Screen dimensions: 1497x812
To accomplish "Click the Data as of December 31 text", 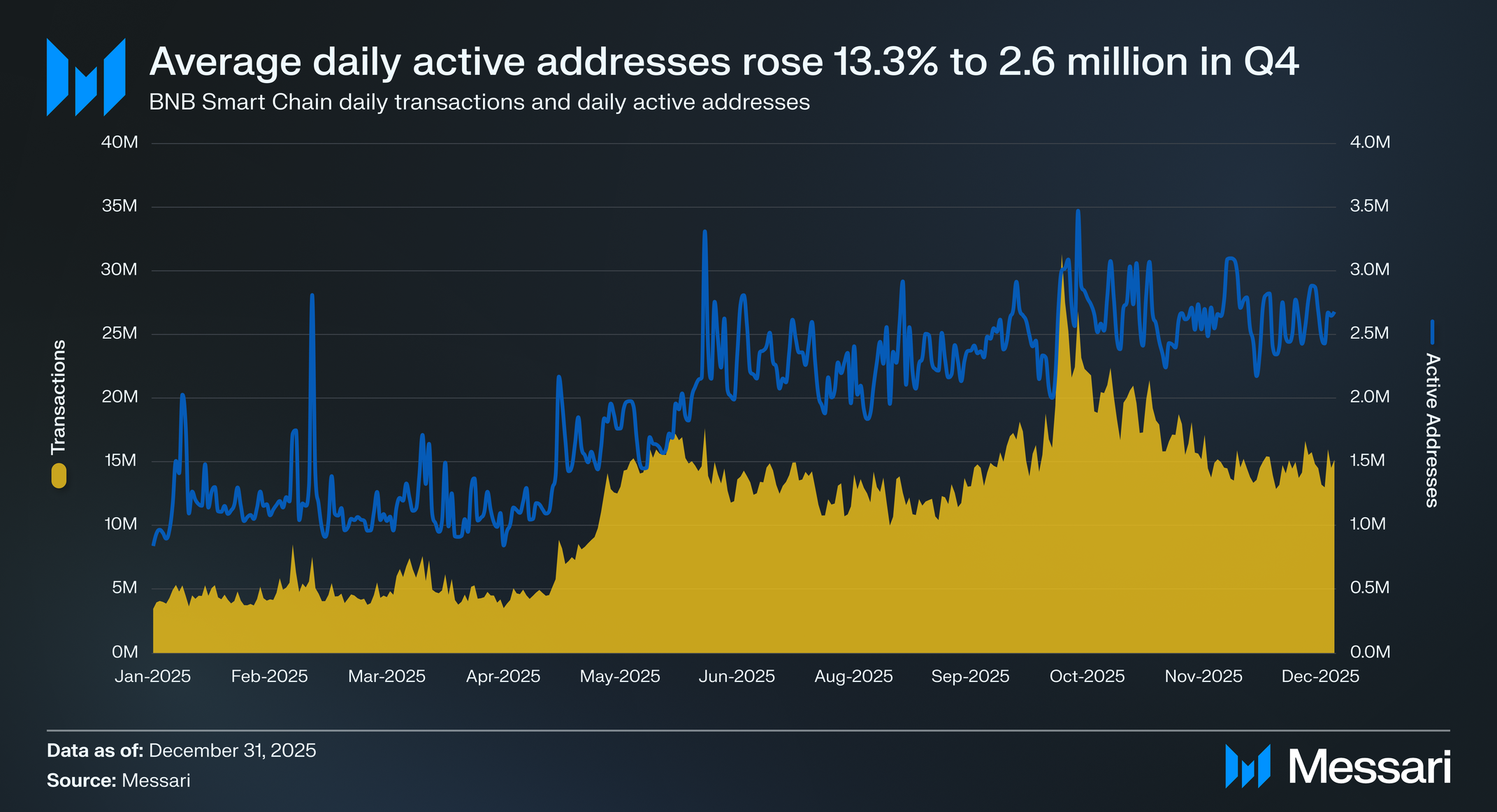I will pyautogui.click(x=182, y=751).
